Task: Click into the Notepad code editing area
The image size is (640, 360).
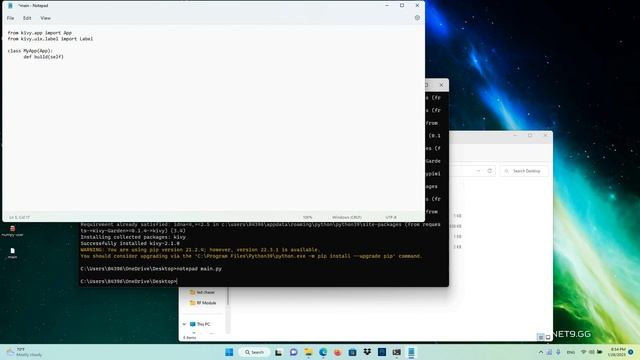Action: [x=213, y=118]
